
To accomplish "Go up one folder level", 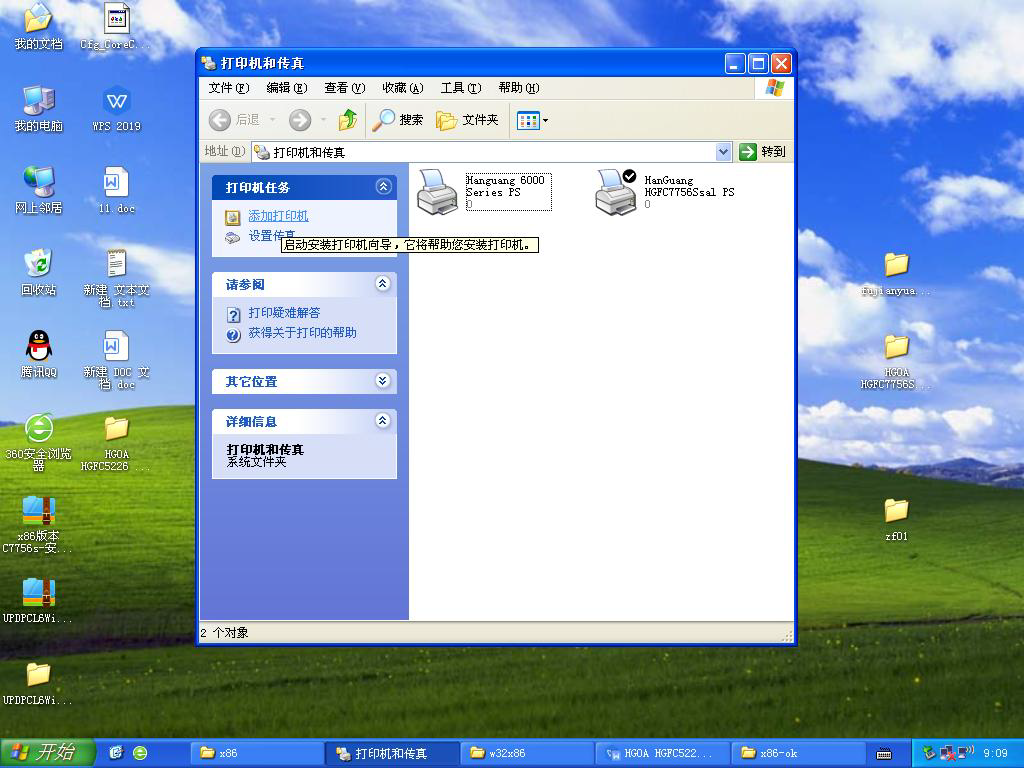I will [347, 120].
